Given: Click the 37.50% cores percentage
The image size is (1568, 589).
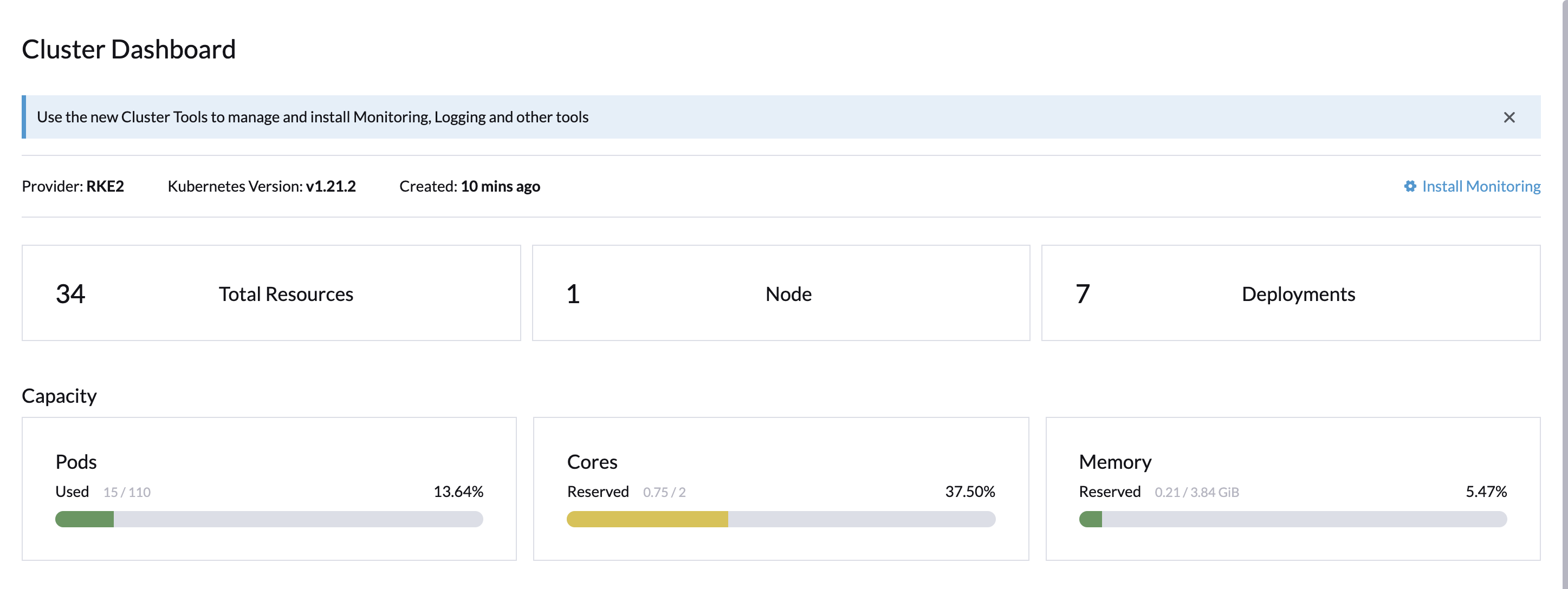Looking at the screenshot, I should pyautogui.click(x=970, y=492).
